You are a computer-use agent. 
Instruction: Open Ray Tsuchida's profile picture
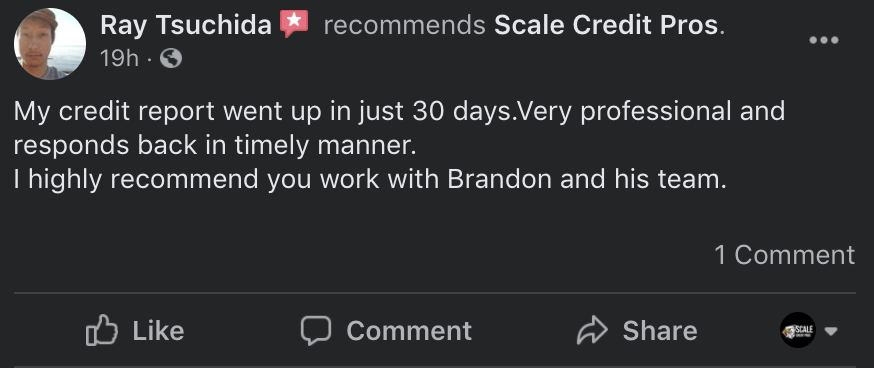[x=50, y=44]
